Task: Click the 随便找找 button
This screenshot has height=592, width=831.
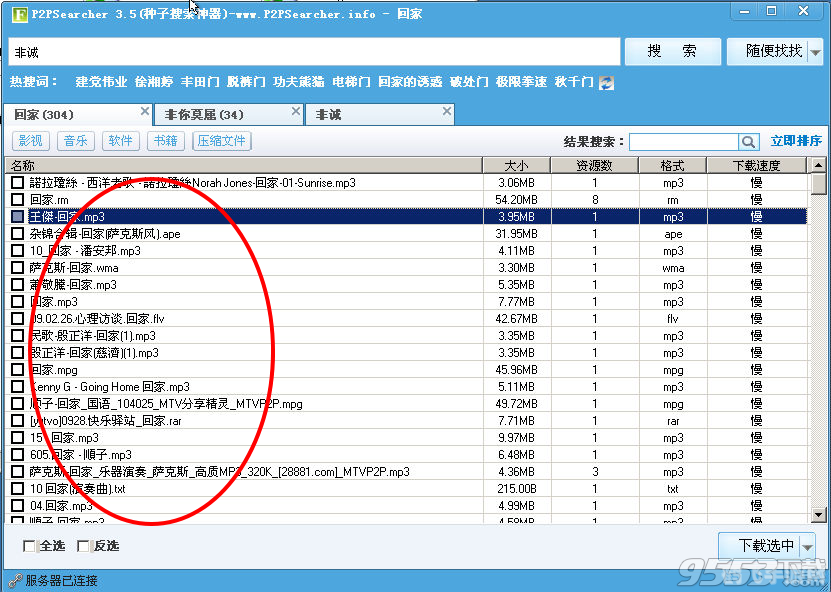Action: click(x=775, y=51)
